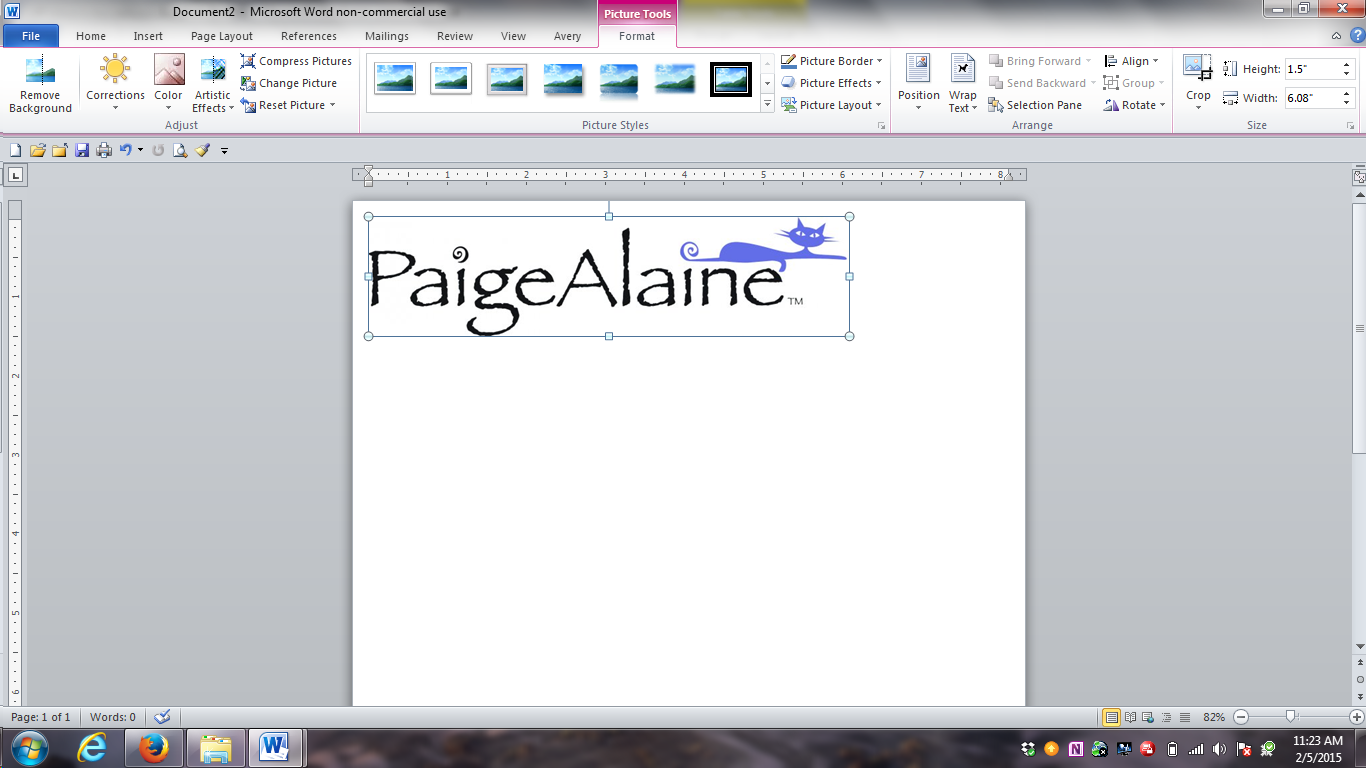Click Change Picture in Adjust group

297,83
